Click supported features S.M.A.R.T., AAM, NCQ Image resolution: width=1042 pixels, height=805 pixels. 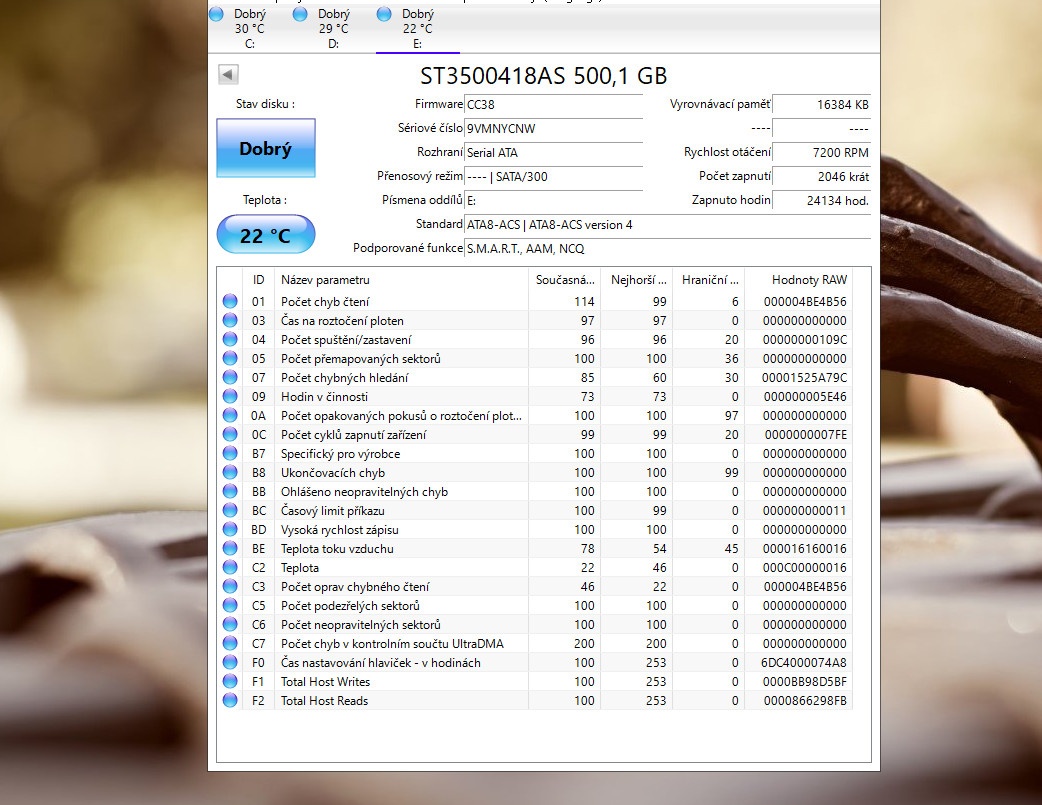667,249
